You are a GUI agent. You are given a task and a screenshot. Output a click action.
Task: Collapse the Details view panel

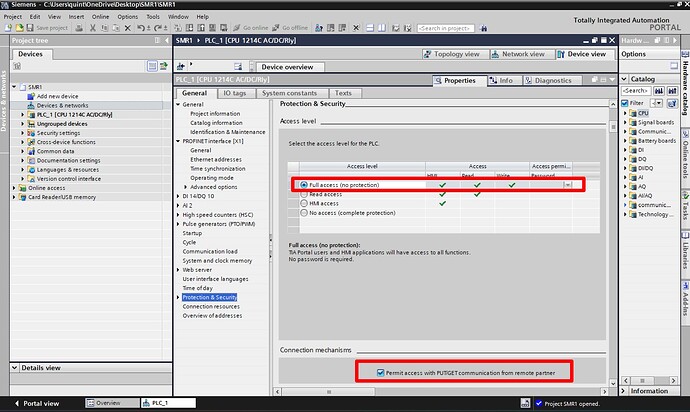pyautogui.click(x=15, y=367)
